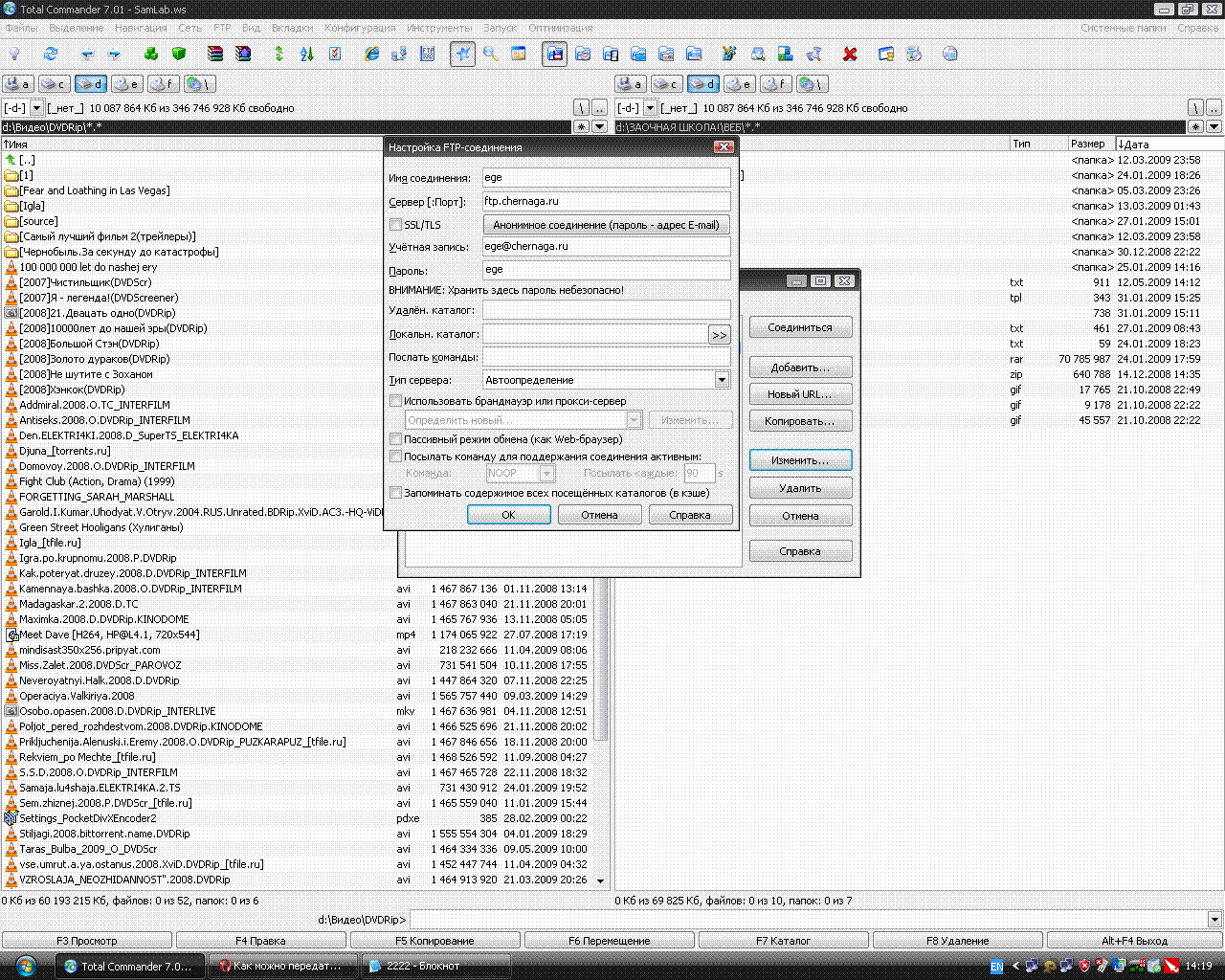The width and height of the screenshot is (1225, 980).
Task: Open the 'Вкладки' menu
Action: 292,28
